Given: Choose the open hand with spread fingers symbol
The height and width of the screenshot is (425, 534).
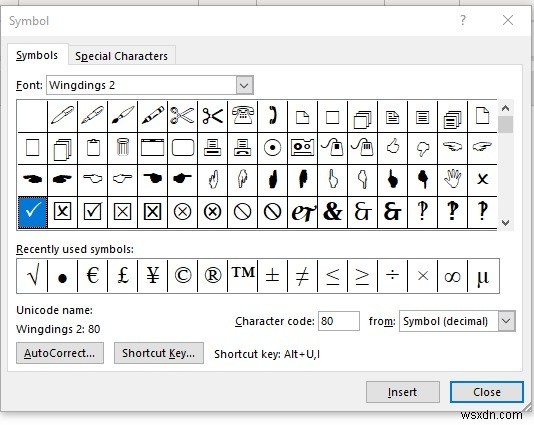Looking at the screenshot, I should tap(452, 179).
